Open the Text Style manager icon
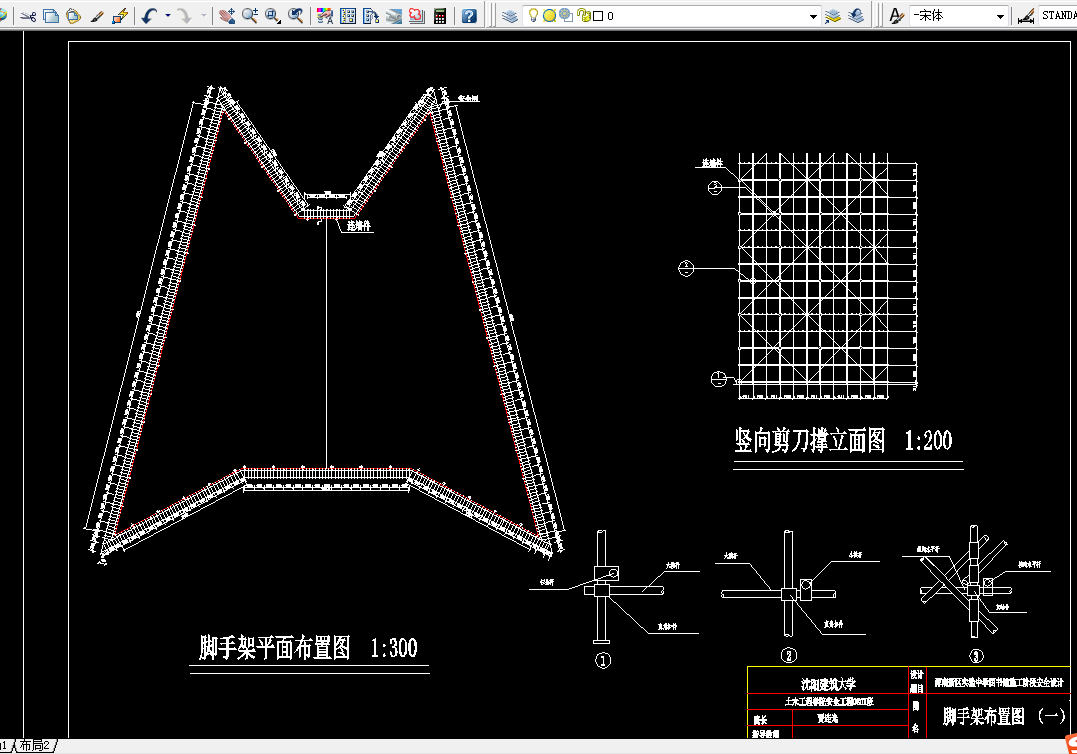The image size is (1077, 754). pyautogui.click(x=896, y=16)
